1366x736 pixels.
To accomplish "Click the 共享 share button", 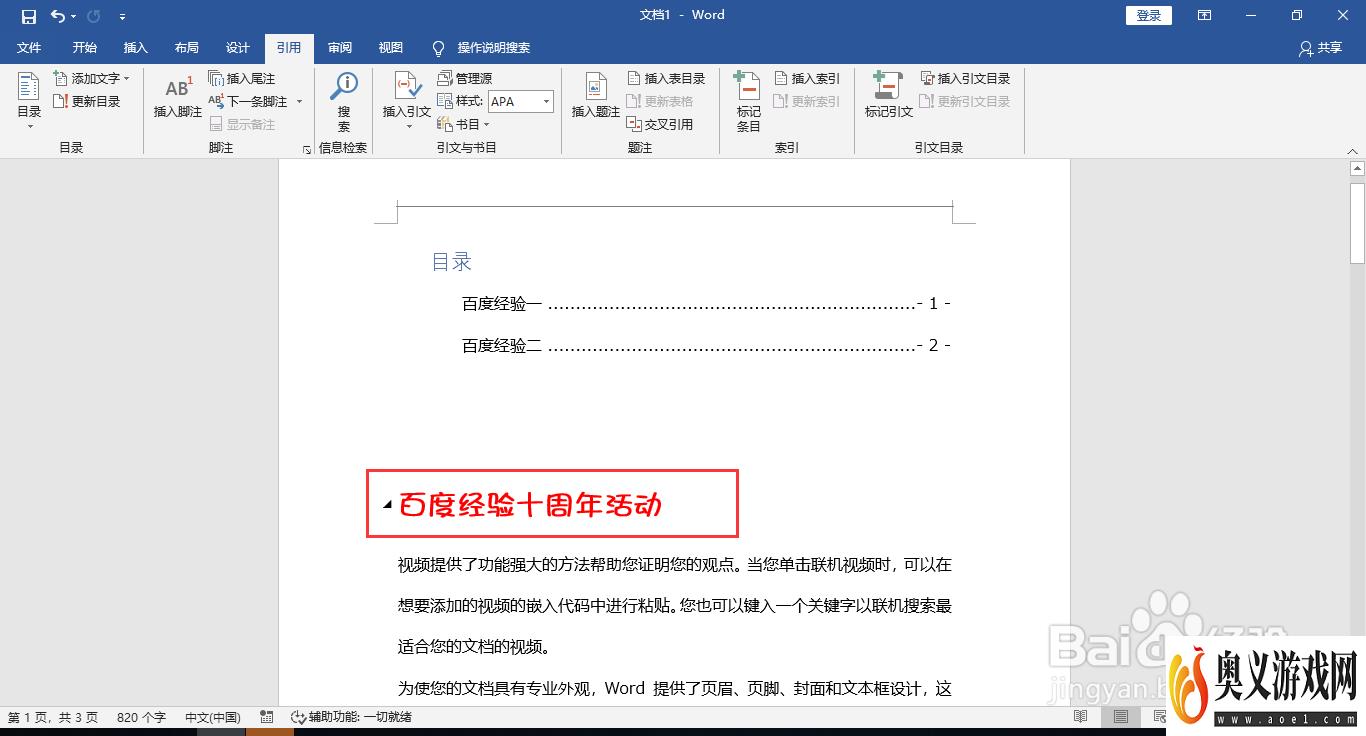I will tap(1320, 48).
